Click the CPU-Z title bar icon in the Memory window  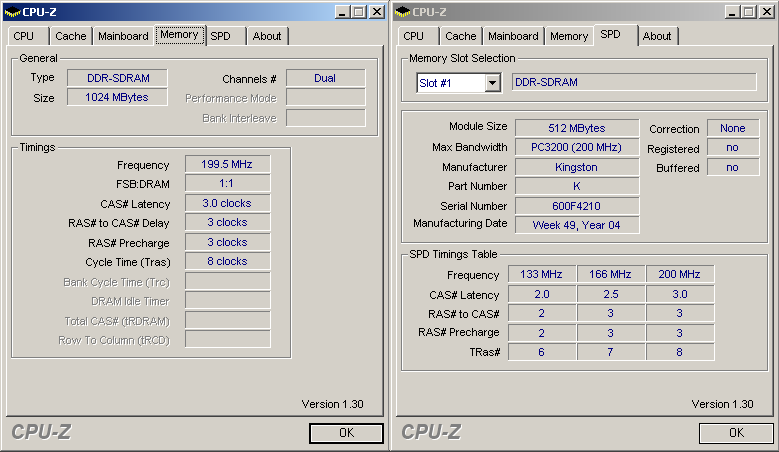(x=11, y=12)
